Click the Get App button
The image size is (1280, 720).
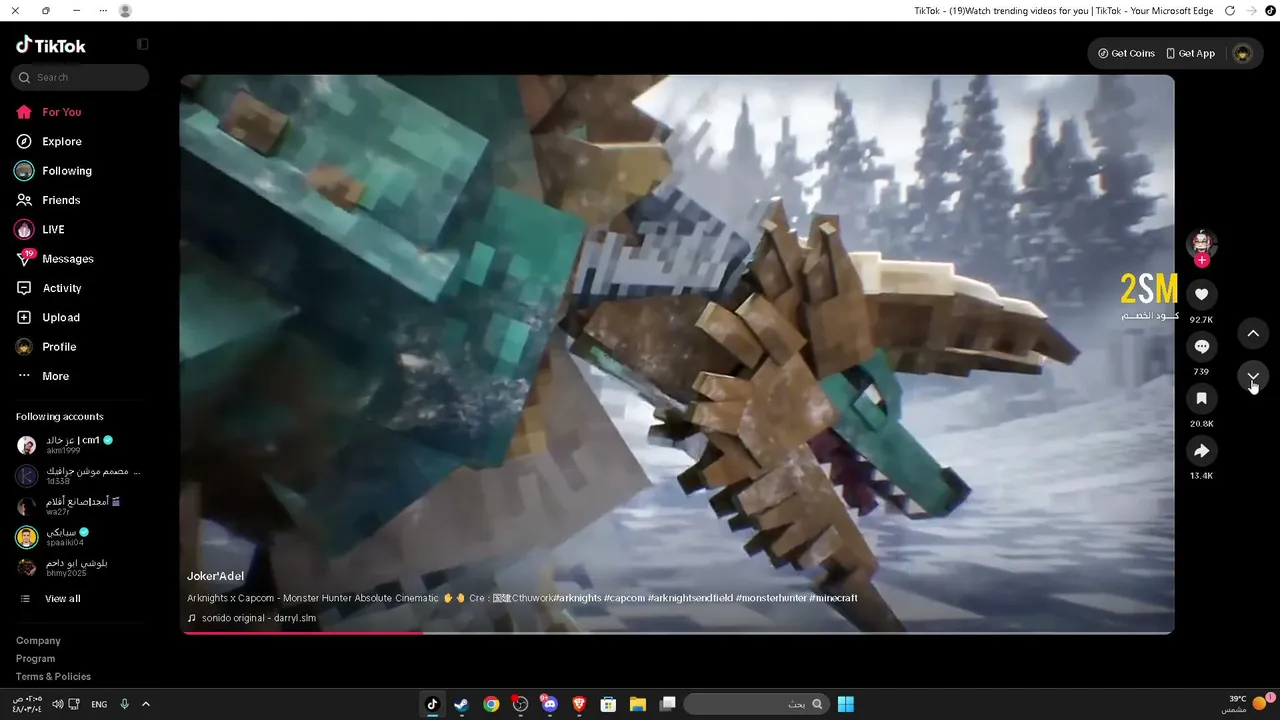pyautogui.click(x=1190, y=53)
